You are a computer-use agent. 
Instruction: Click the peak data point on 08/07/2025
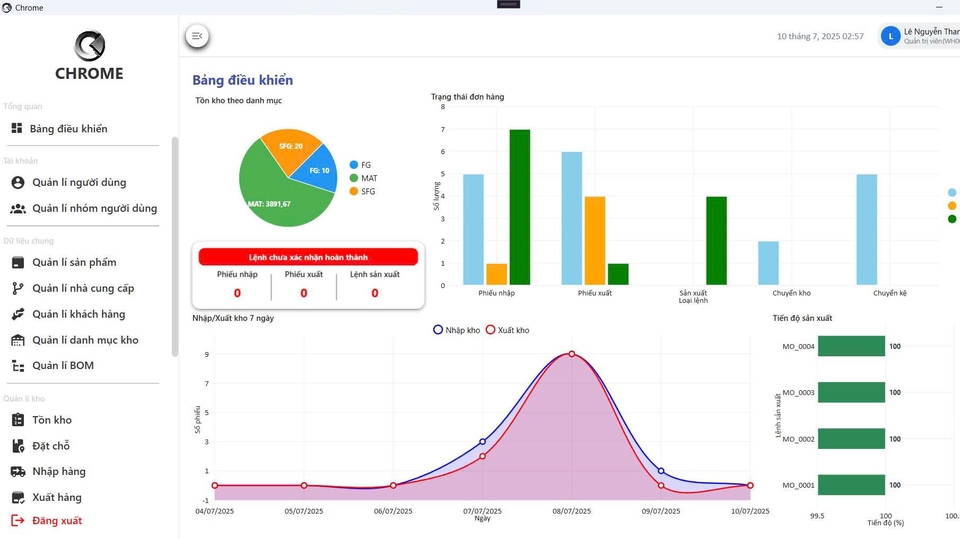[x=572, y=353]
